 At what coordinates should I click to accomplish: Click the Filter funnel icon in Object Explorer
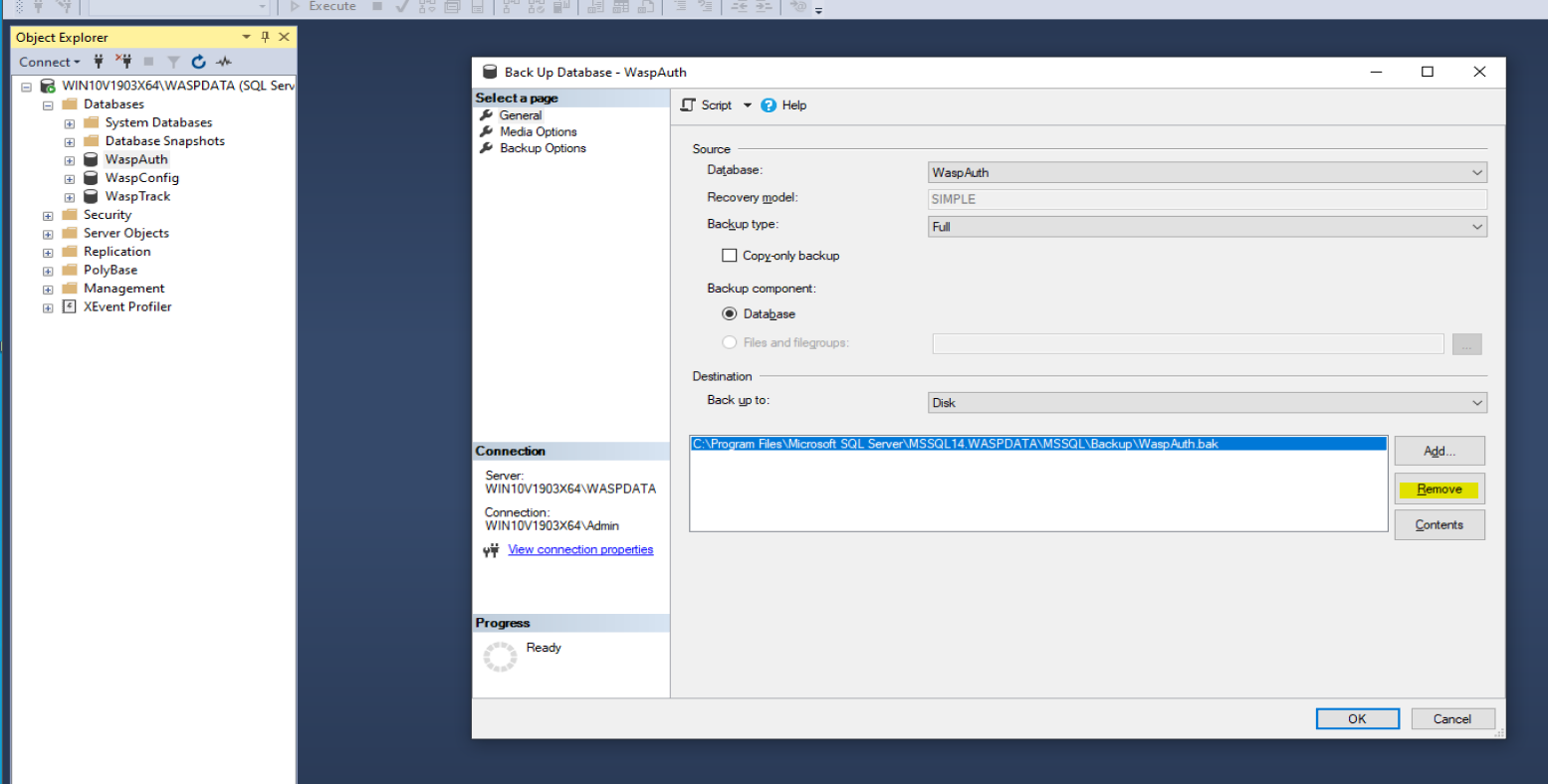pyautogui.click(x=173, y=62)
